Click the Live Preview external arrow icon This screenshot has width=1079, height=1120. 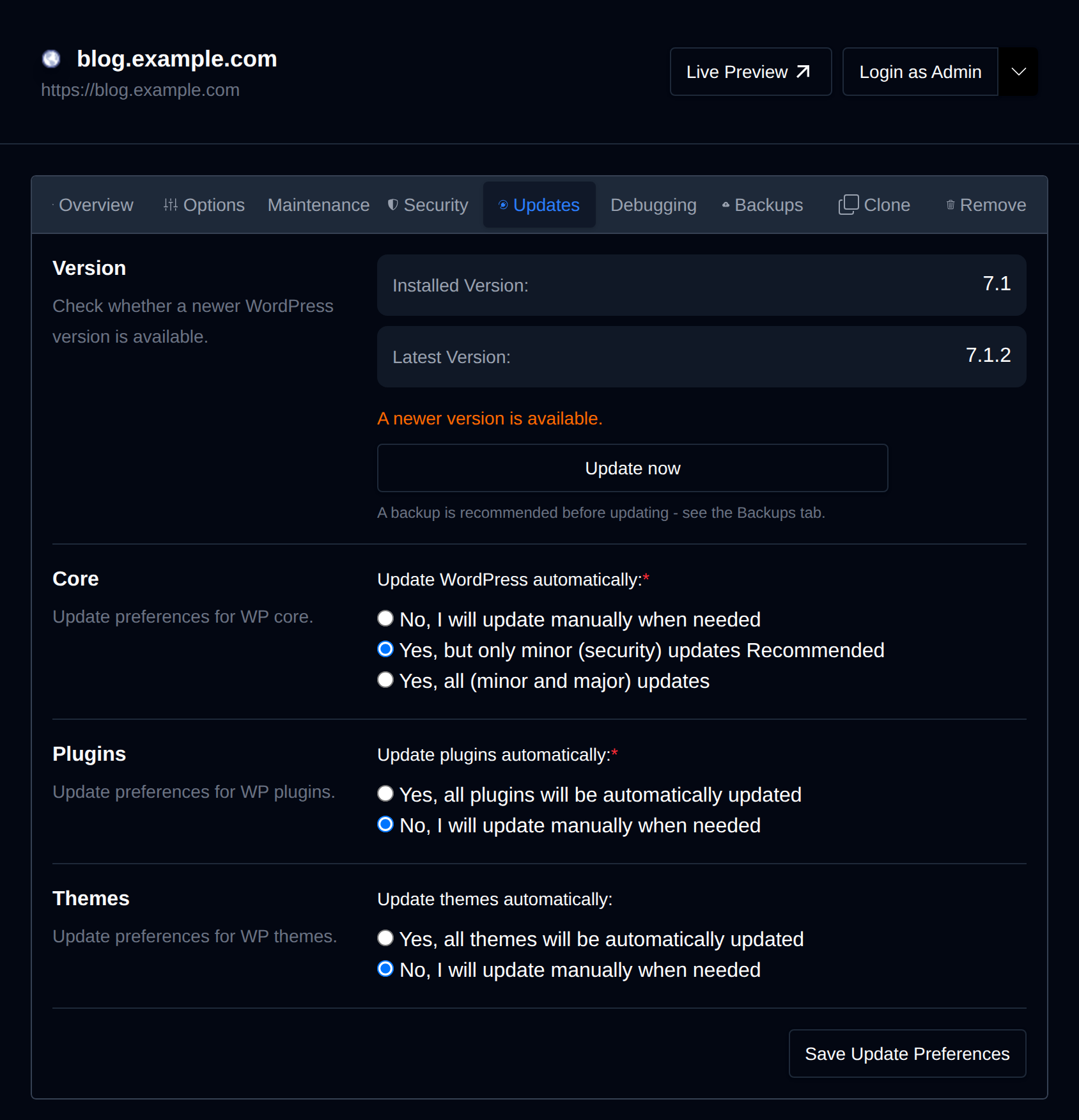click(803, 72)
